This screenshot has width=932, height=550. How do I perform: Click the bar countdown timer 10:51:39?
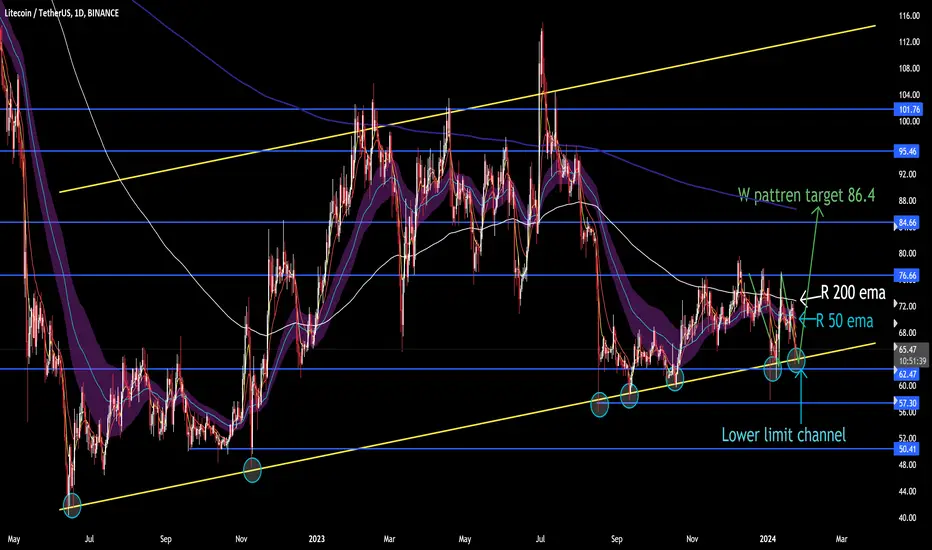click(912, 361)
